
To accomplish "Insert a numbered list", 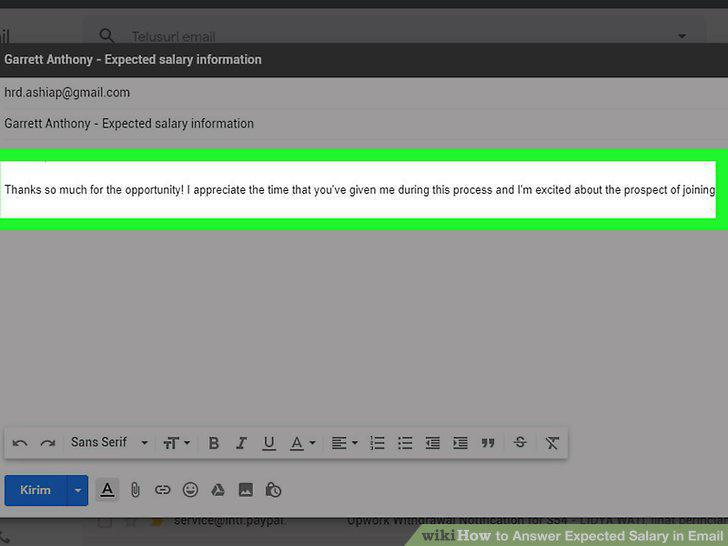I will pyautogui.click(x=377, y=443).
